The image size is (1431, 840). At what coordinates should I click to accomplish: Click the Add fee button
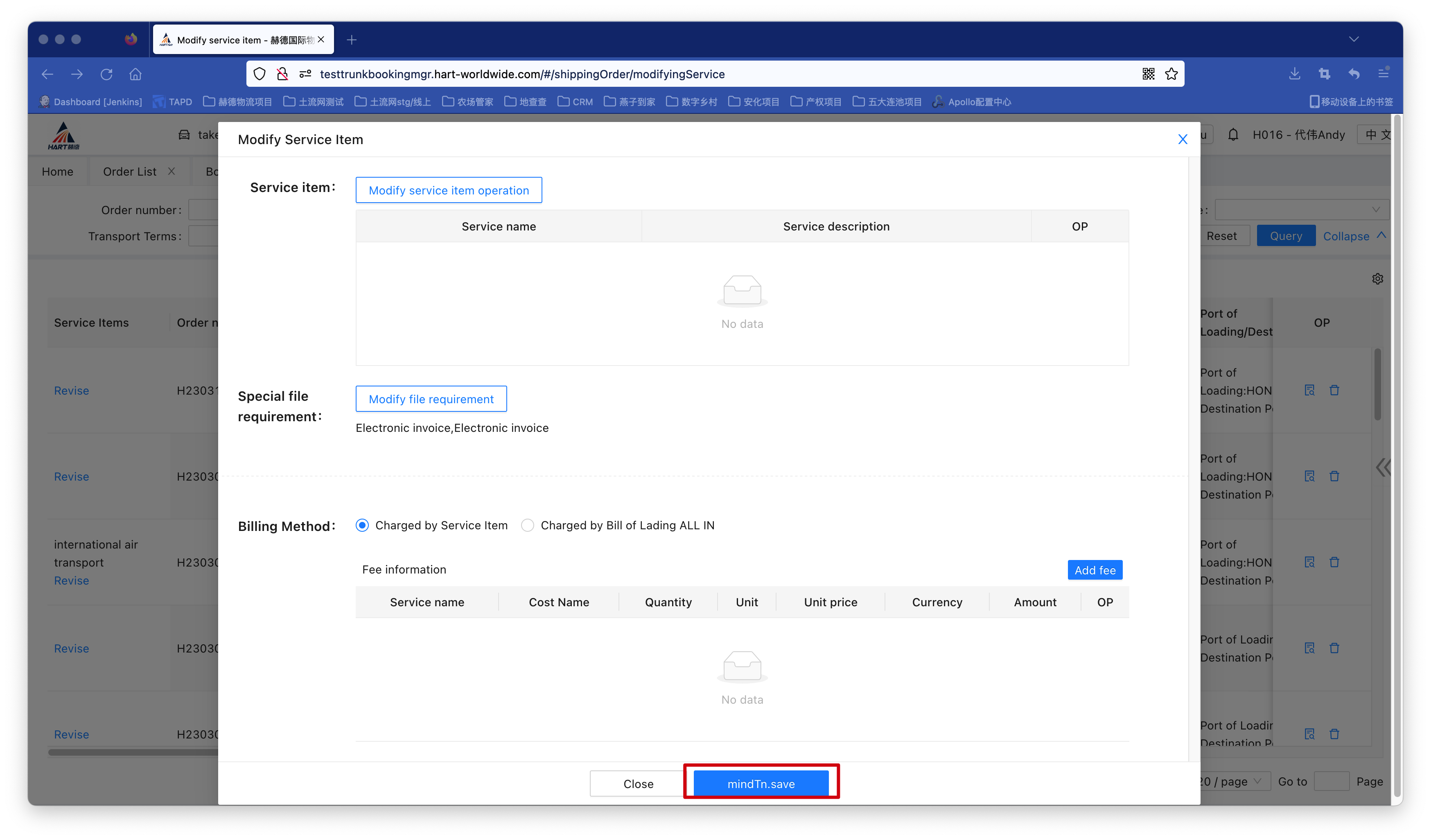click(x=1094, y=570)
